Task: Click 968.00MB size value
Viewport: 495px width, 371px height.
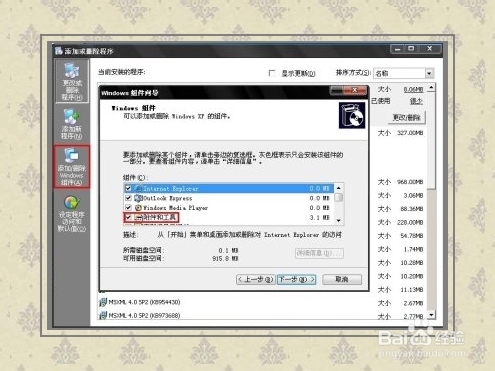Action: [410, 182]
